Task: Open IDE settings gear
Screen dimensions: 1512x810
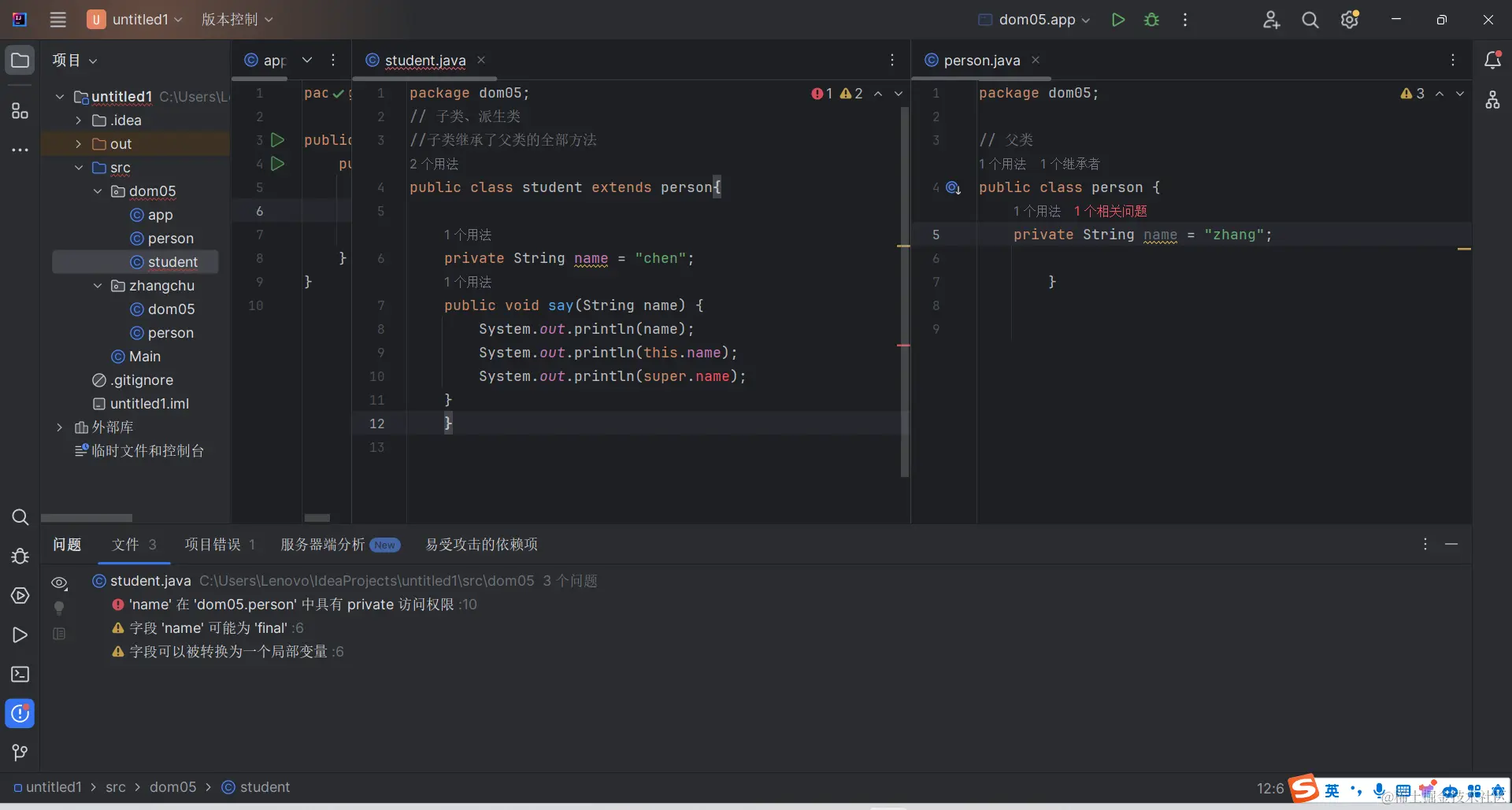Action: (x=1350, y=20)
